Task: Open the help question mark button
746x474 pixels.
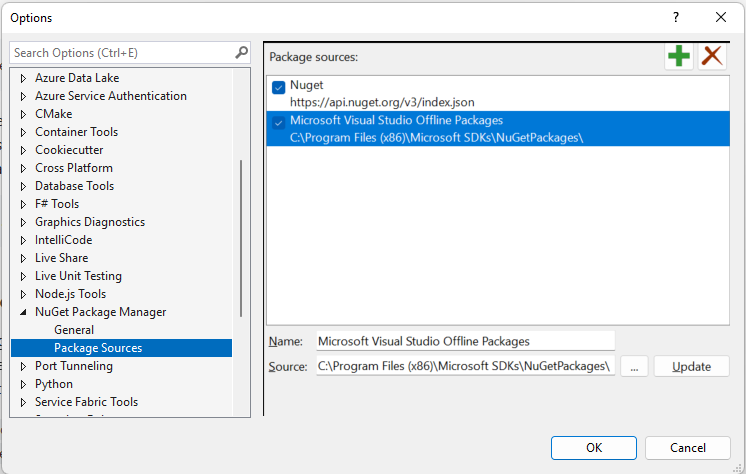Action: [x=676, y=17]
